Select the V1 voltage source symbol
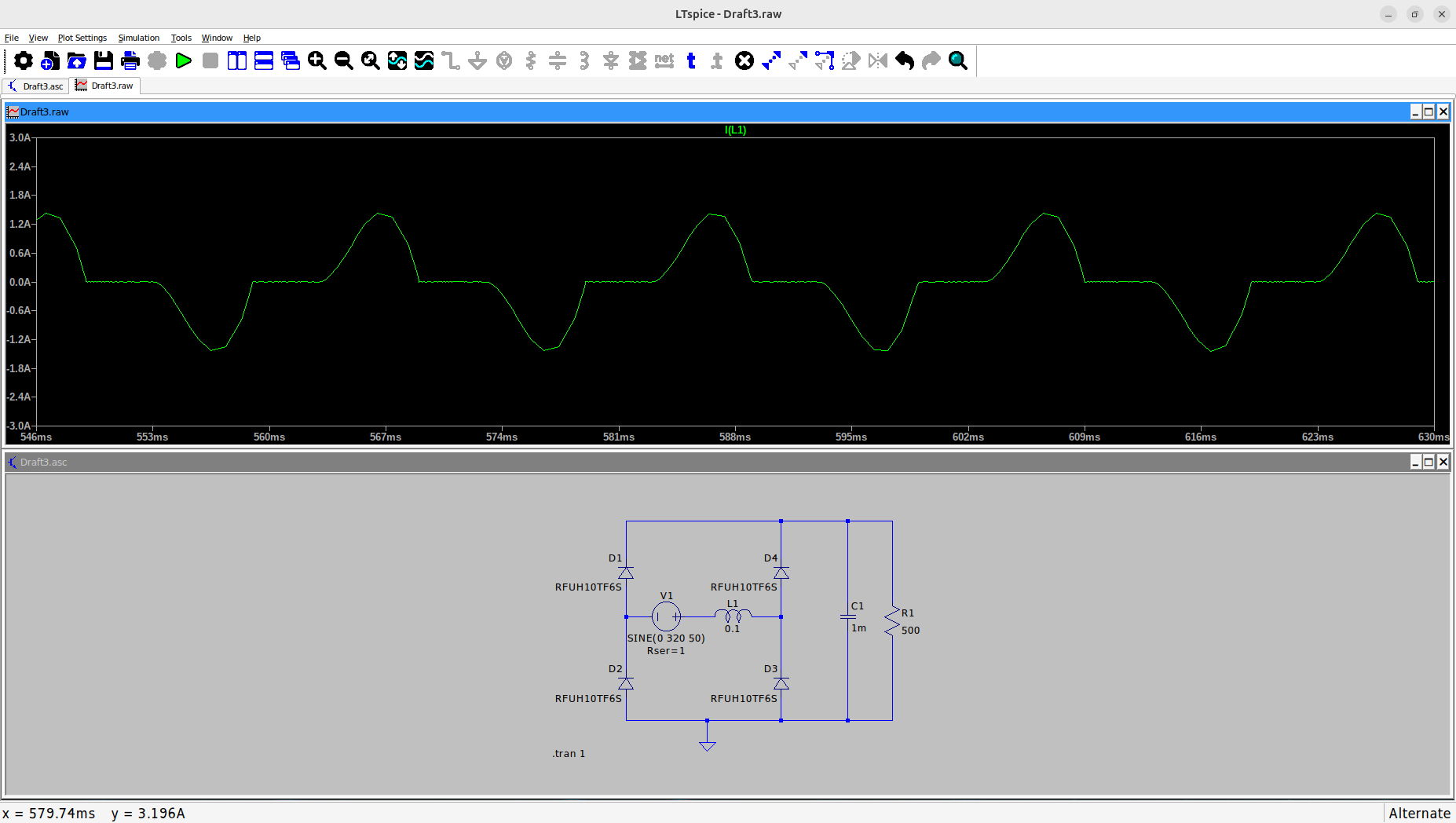This screenshot has height=823, width=1456. click(666, 616)
